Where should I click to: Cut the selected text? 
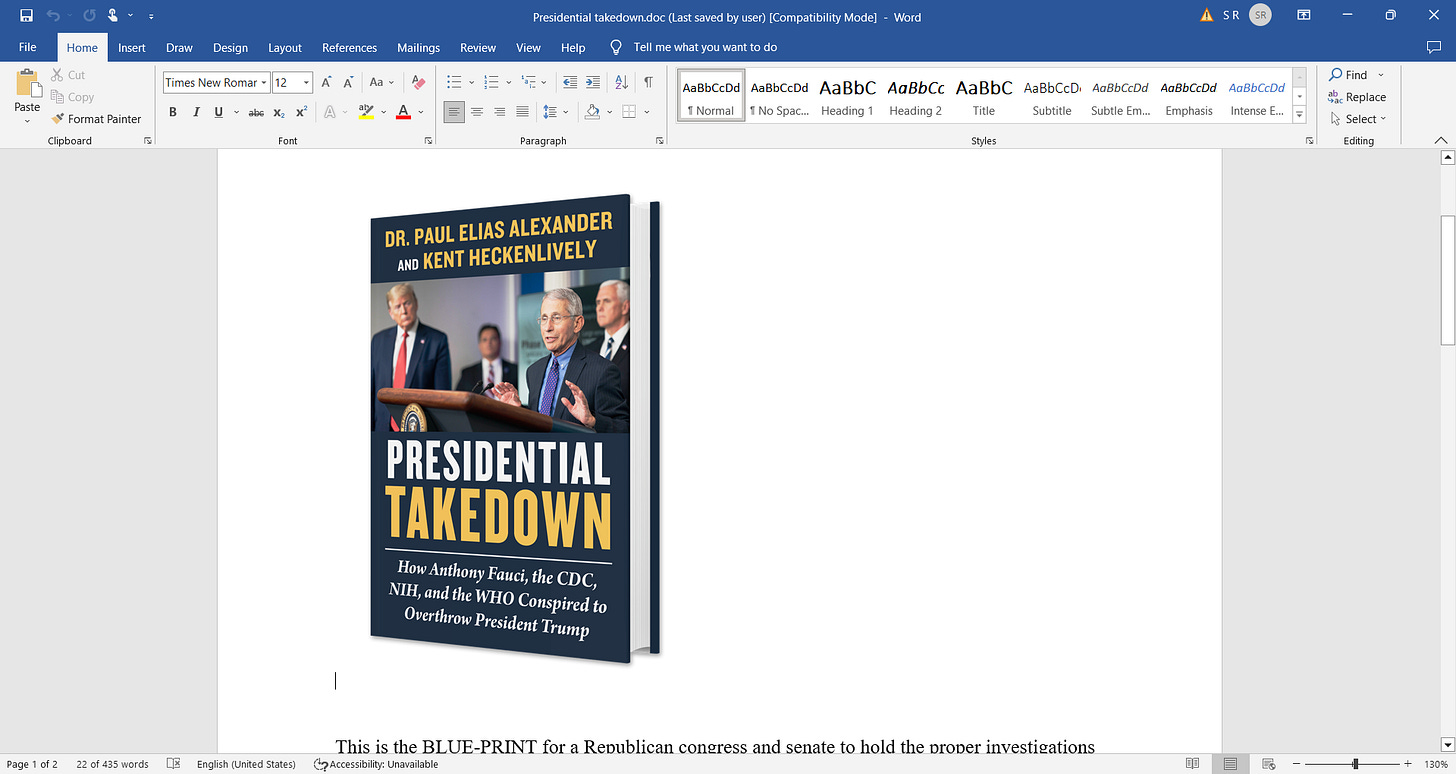[68, 75]
